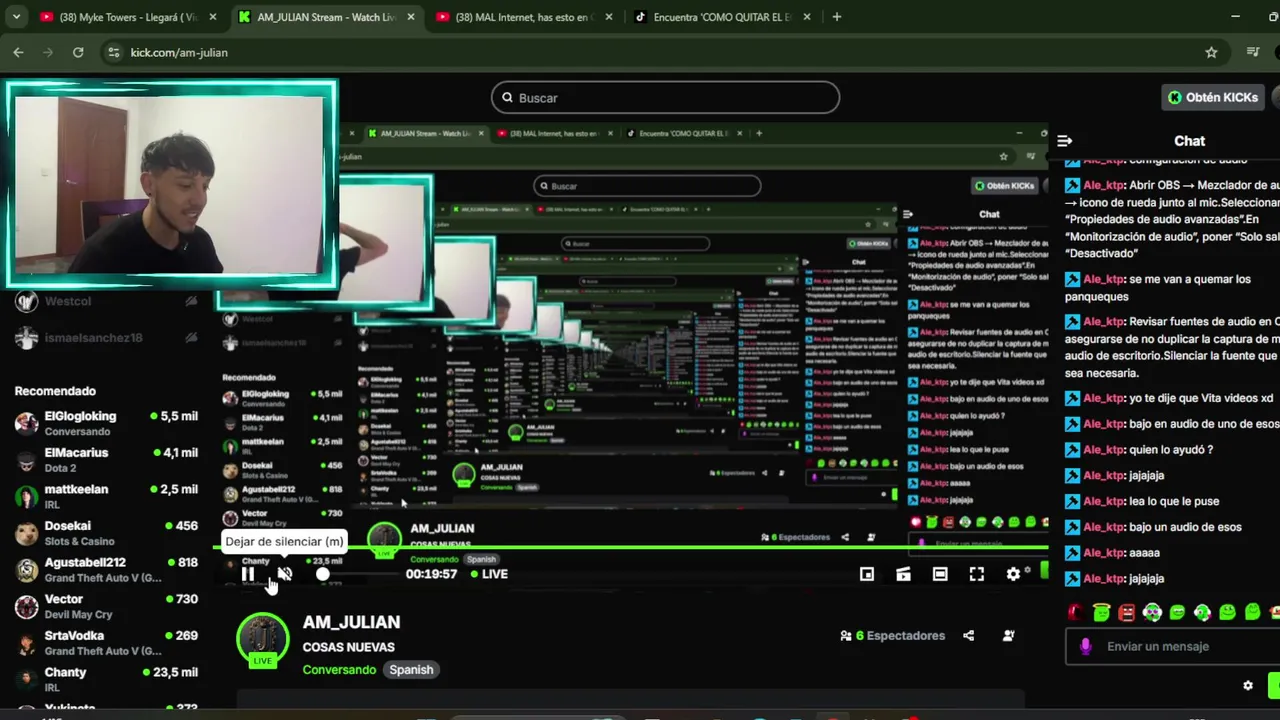This screenshot has width=1280, height=720.
Task: Enable picture-in-picture mini player
Action: pos(867,574)
